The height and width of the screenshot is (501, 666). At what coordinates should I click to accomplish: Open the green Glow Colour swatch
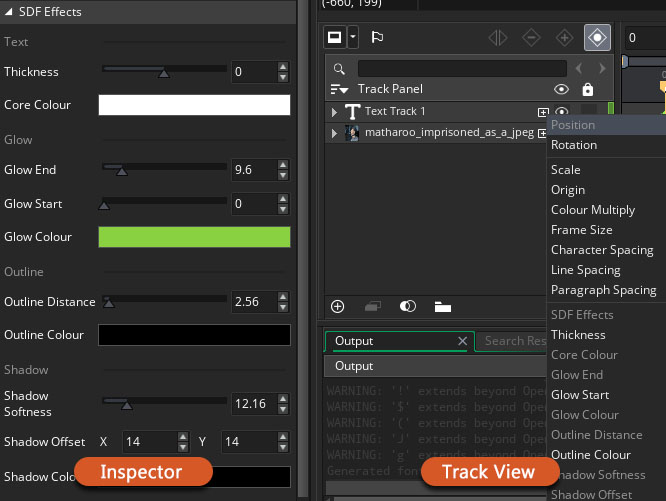pos(195,237)
